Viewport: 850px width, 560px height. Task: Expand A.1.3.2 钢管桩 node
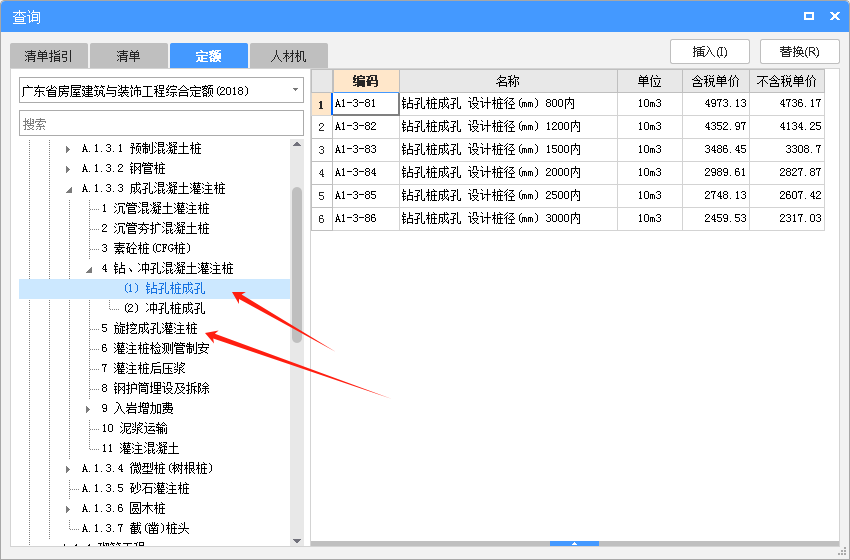point(68,169)
